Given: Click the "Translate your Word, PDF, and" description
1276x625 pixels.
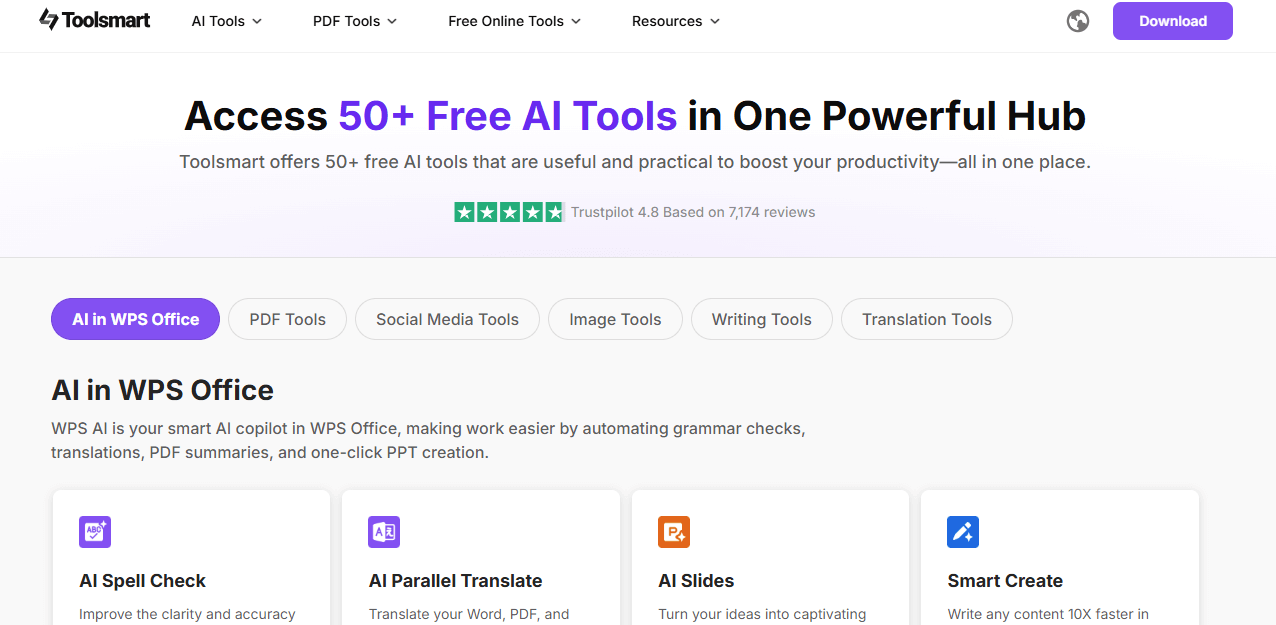Looking at the screenshot, I should point(469,614).
